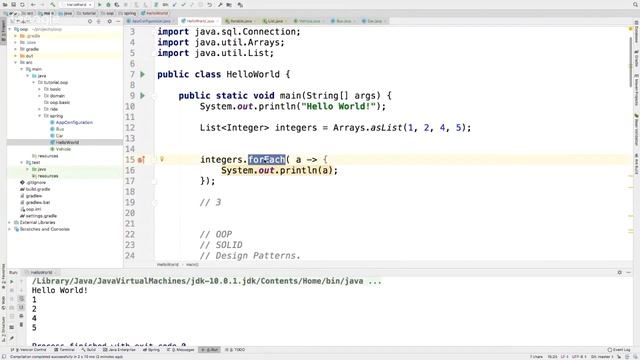The height and width of the screenshot is (360, 640).
Task: Expand the out folder in the project tree
Action: (x=16, y=56)
